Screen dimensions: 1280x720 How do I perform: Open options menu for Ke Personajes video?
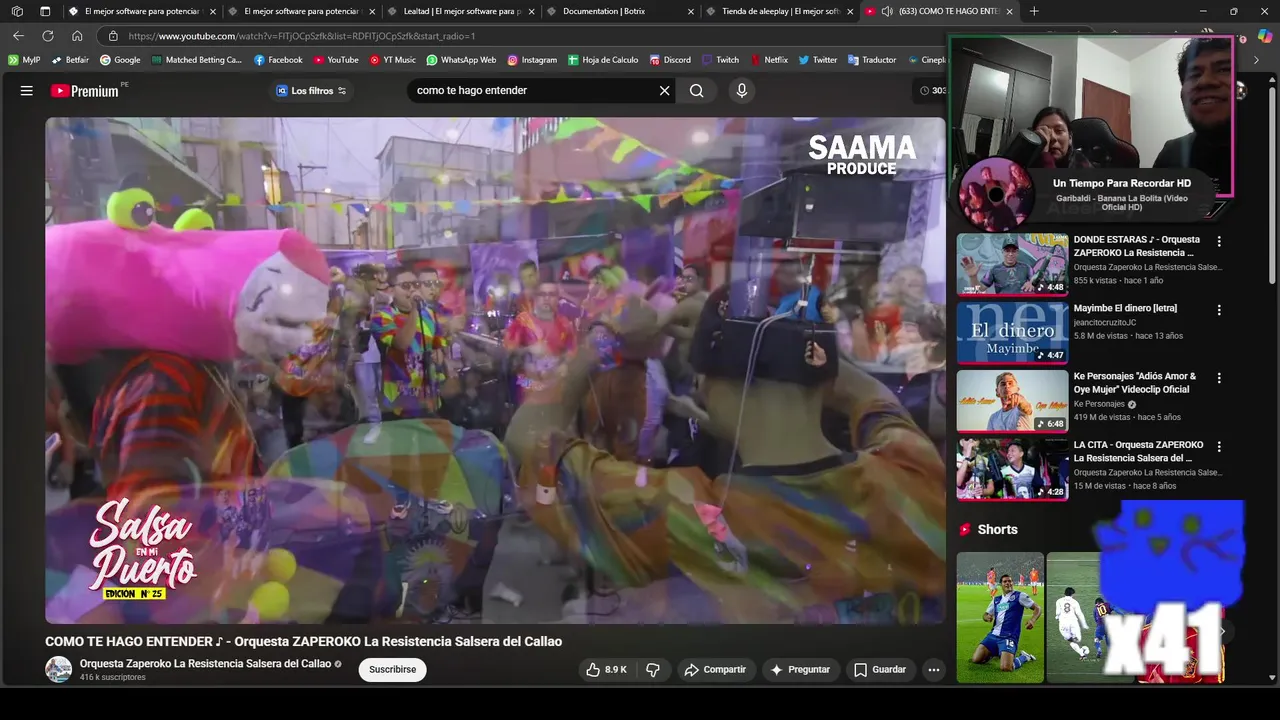[1219, 378]
